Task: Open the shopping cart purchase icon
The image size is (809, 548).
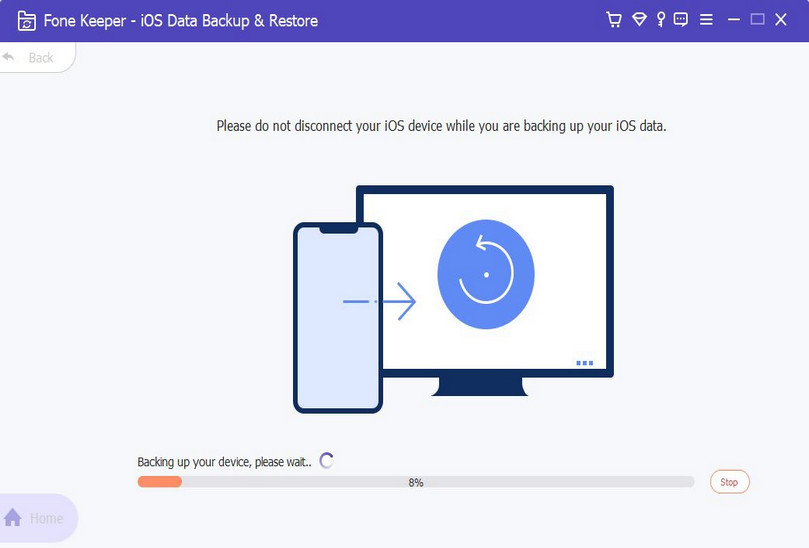Action: pyautogui.click(x=614, y=19)
